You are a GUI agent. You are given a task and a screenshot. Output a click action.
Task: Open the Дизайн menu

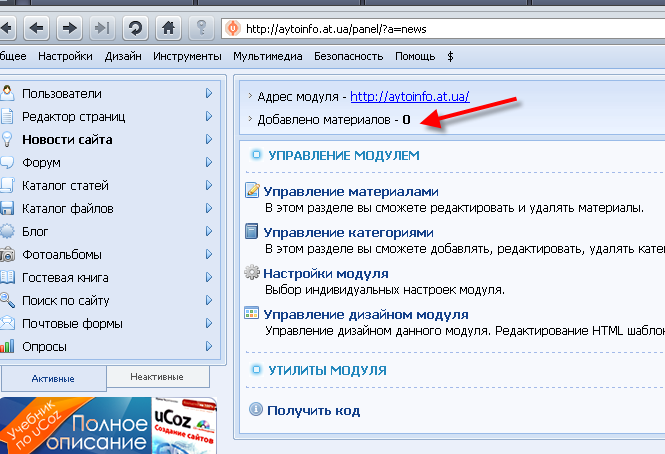[121, 57]
